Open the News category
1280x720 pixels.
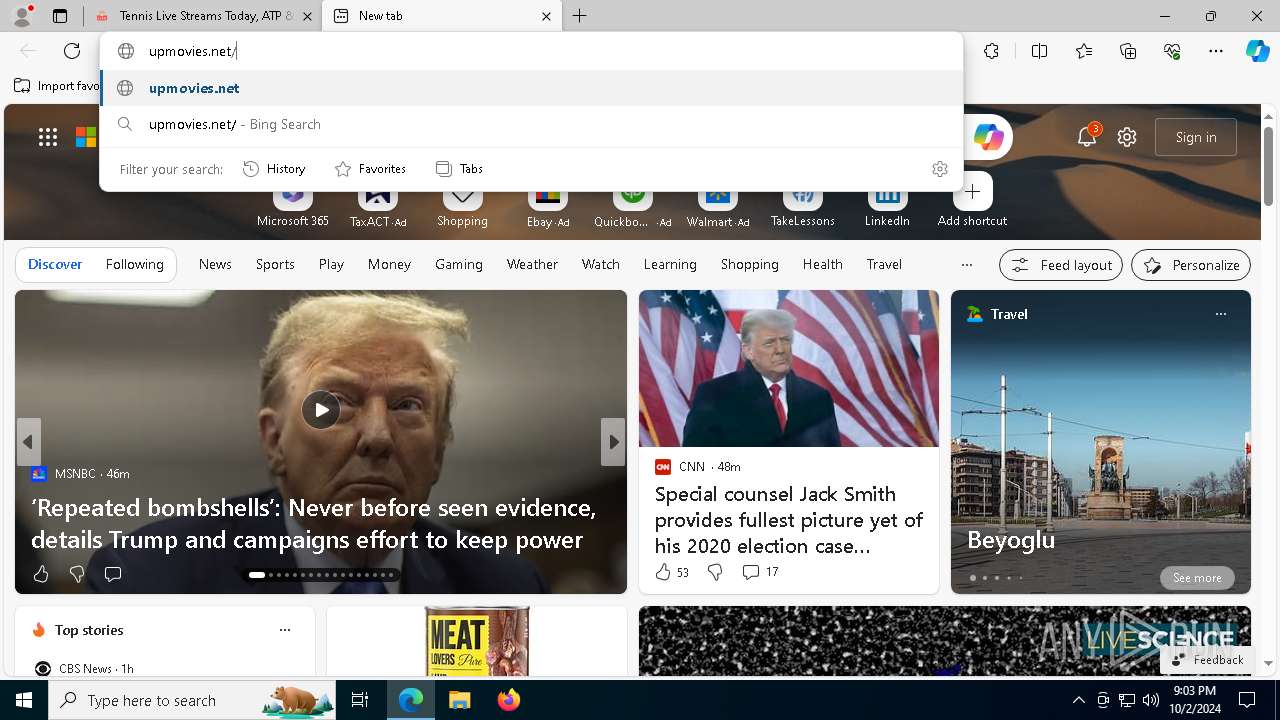tap(215, 264)
